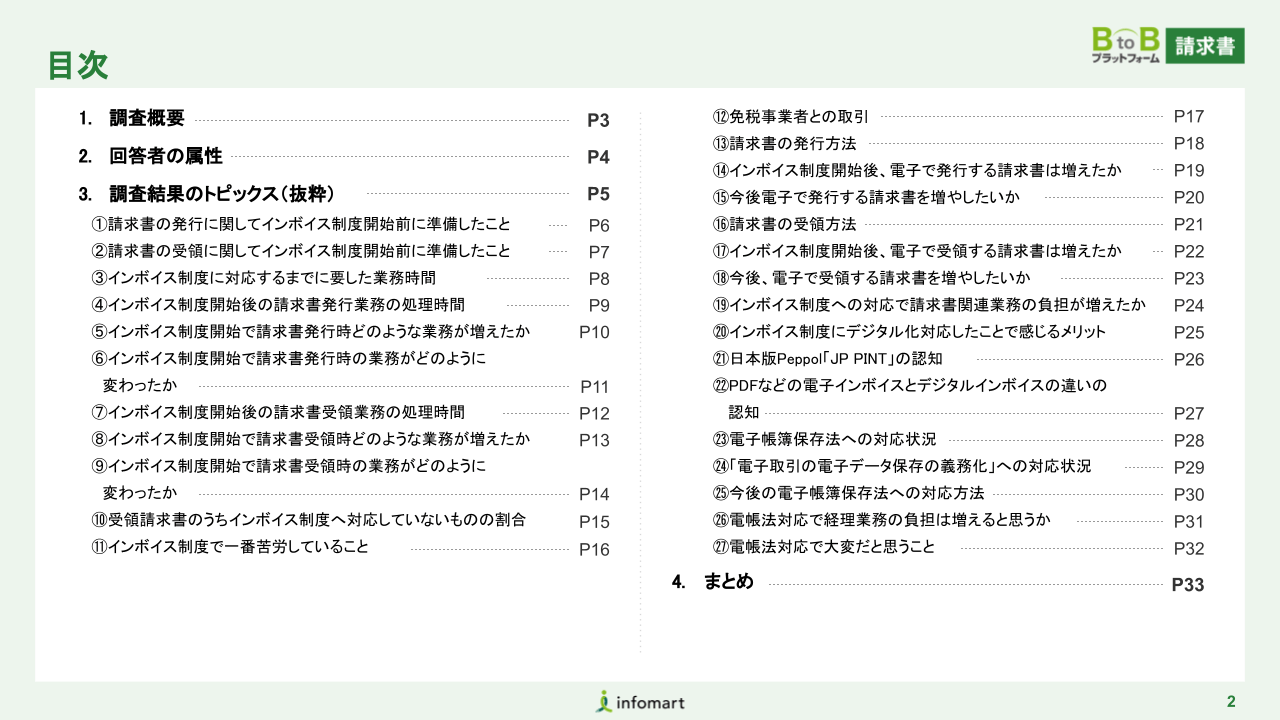Viewport: 1280px width, 720px height.
Task: Click the green 請求書 badge
Action: point(1205,46)
